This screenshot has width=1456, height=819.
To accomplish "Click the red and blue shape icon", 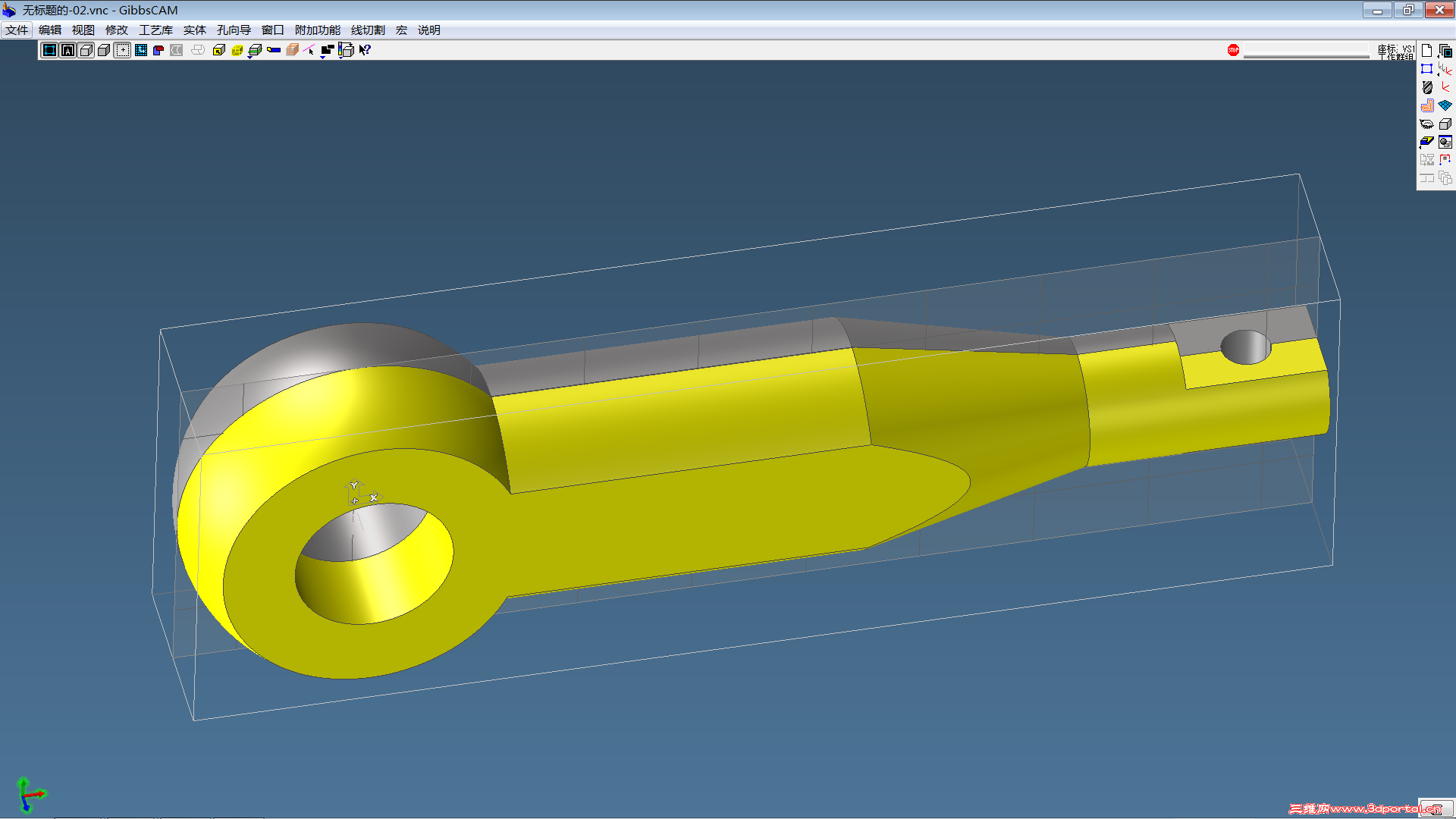I will 158,50.
